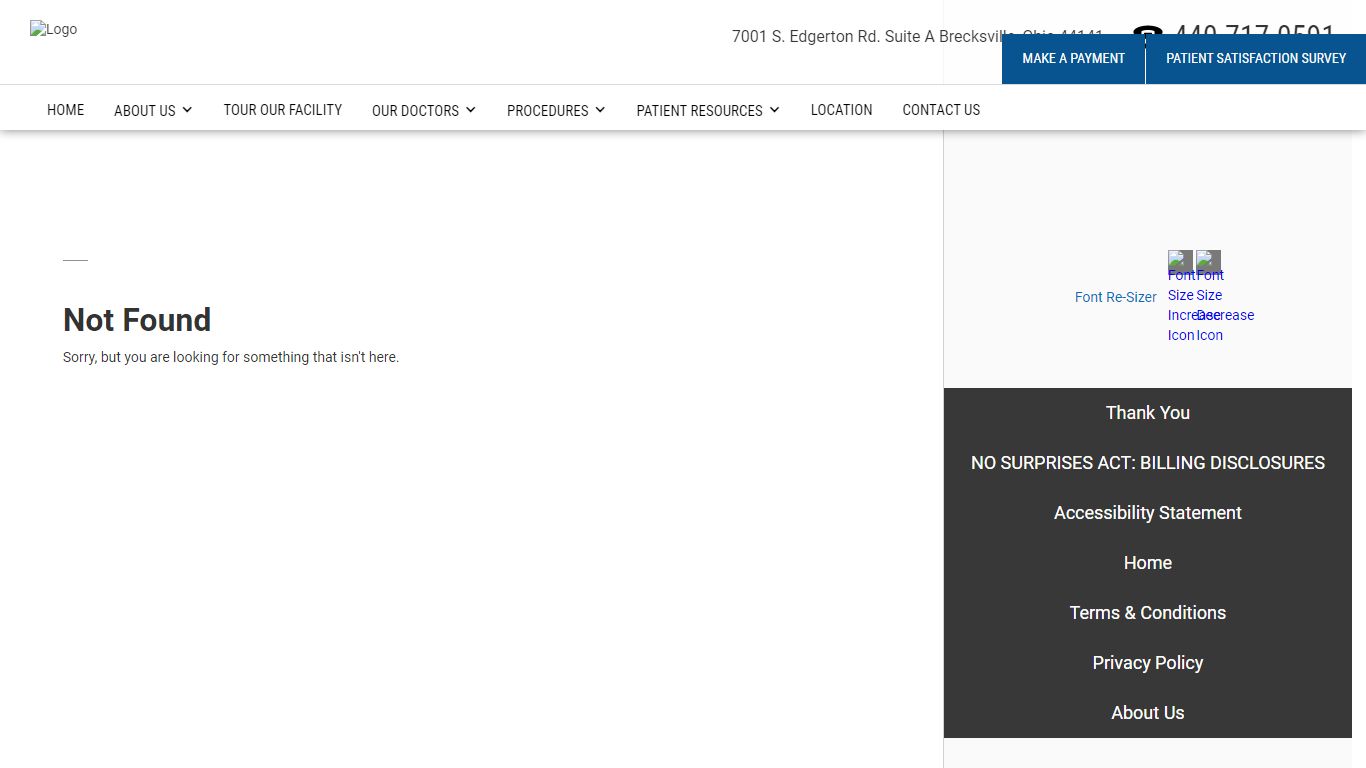Click the 'Sorry, but you are looking' message
This screenshot has width=1366, height=768.
pos(231,357)
